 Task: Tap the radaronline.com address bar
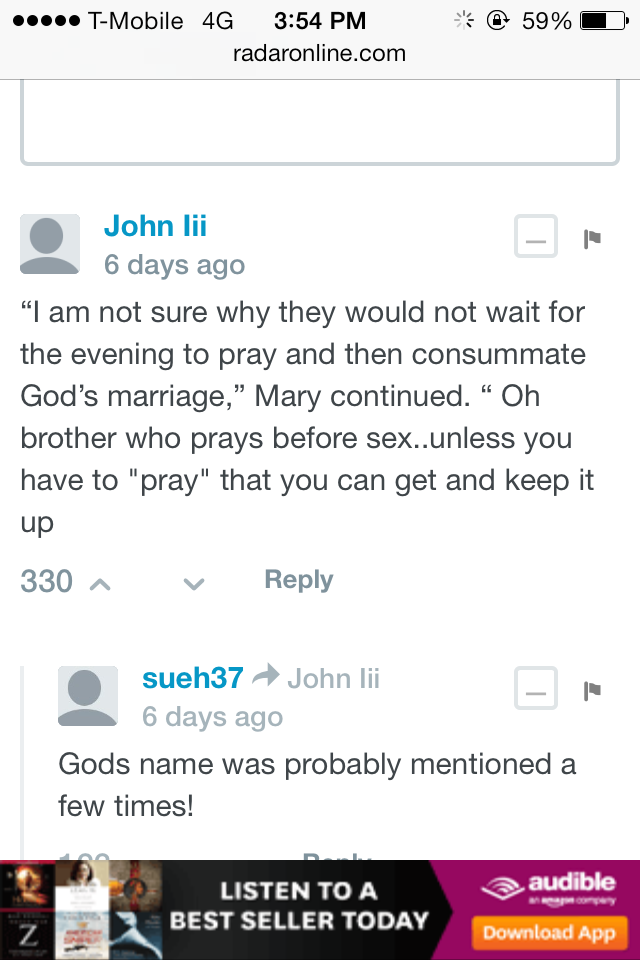(320, 53)
